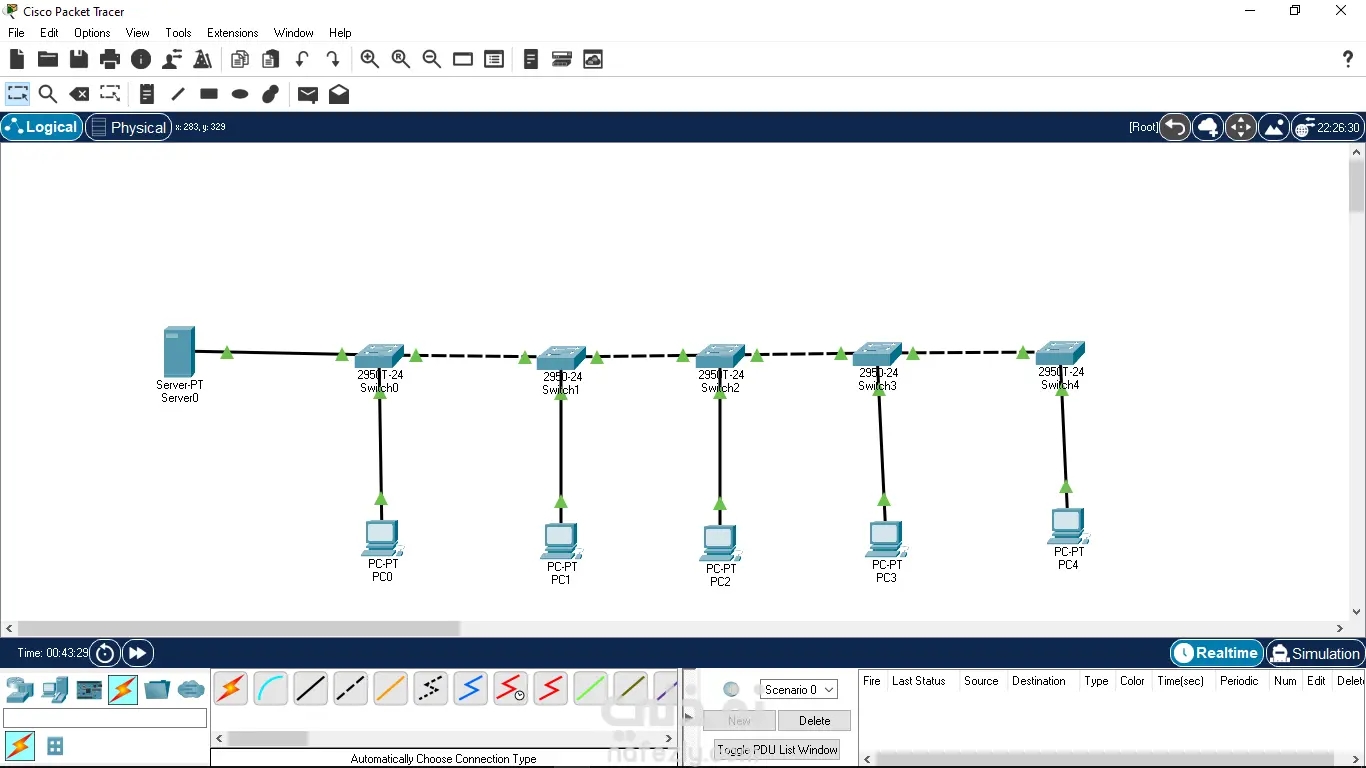Image resolution: width=1366 pixels, height=768 pixels.
Task: Open the Scenario 0 dropdown
Action: click(x=798, y=690)
